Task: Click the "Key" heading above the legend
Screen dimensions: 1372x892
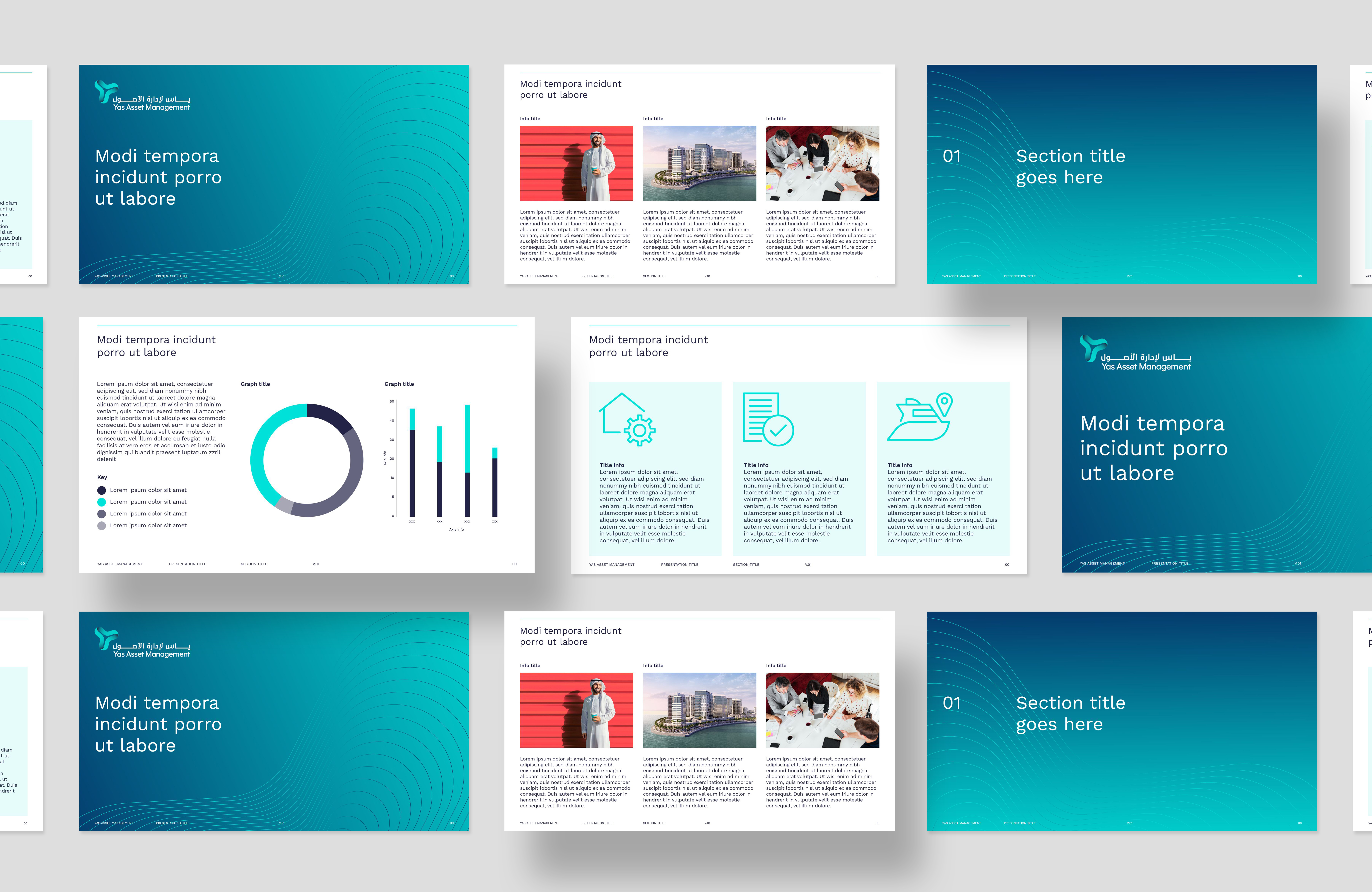Action: tap(102, 477)
